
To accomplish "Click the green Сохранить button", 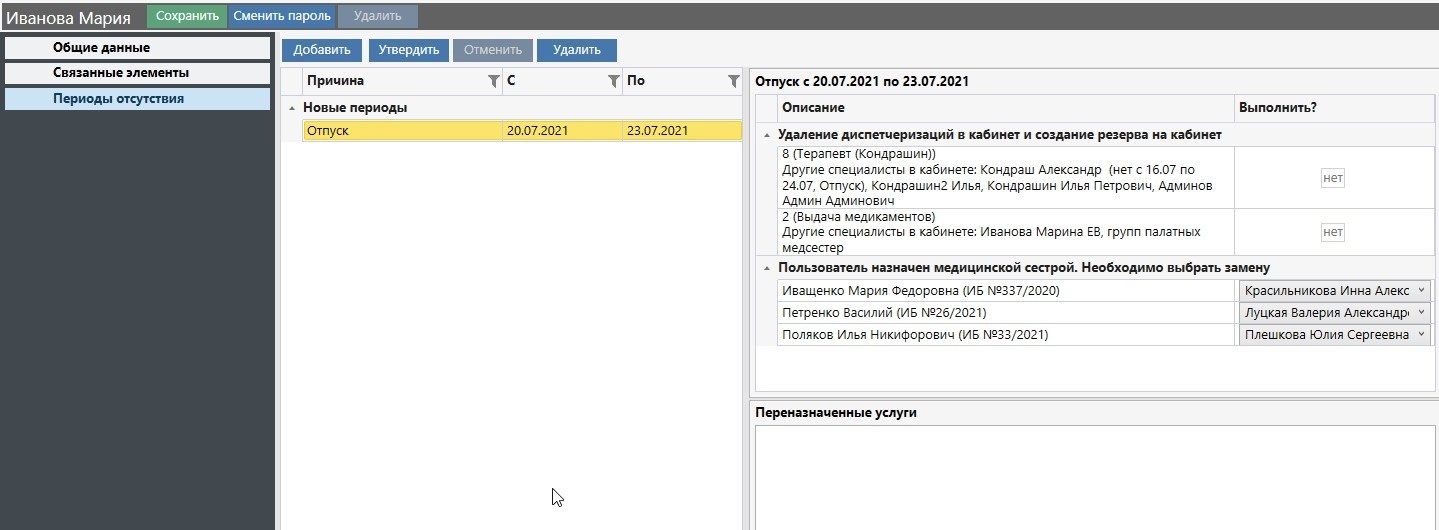I will 187,16.
